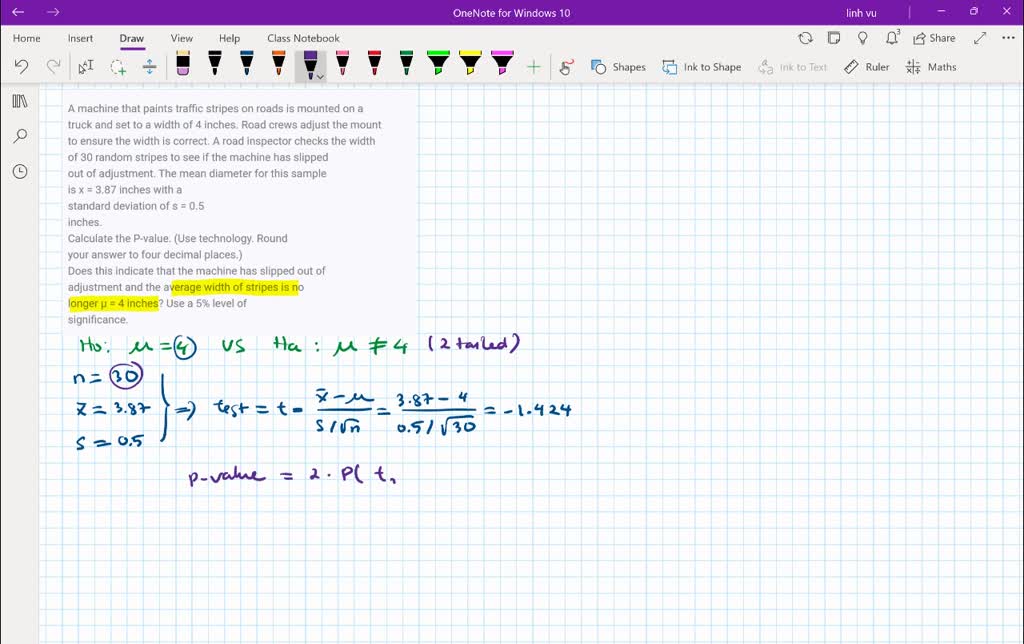Pick the red pen
Screen dimensions: 1024x644
click(x=374, y=63)
